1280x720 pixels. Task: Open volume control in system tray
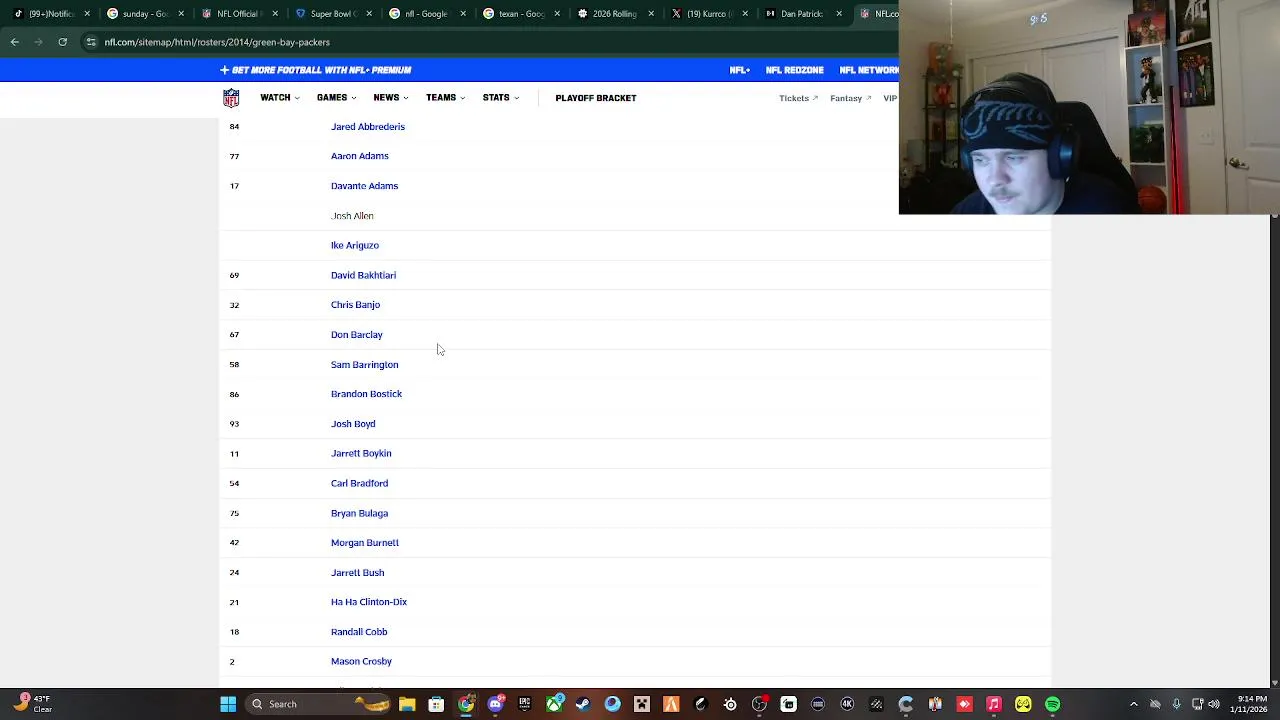[1213, 704]
